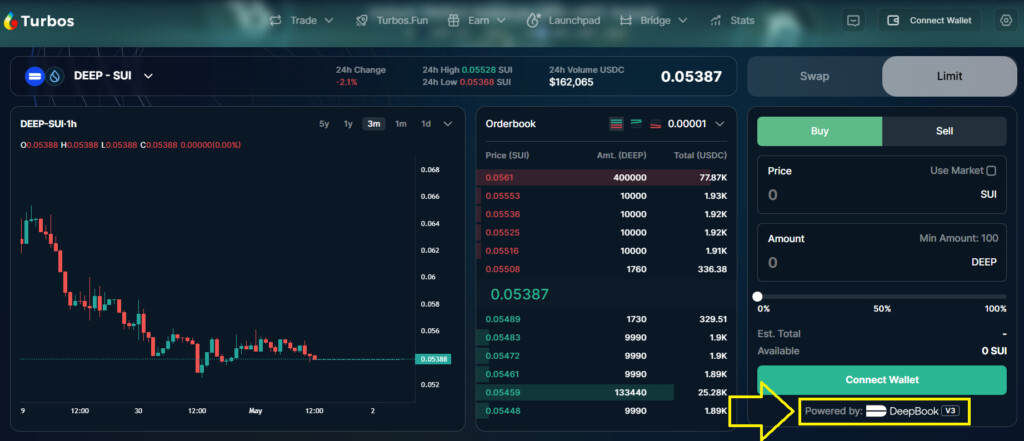Open the chat feedback icon
The width and height of the screenshot is (1024, 441).
pyautogui.click(x=853, y=20)
